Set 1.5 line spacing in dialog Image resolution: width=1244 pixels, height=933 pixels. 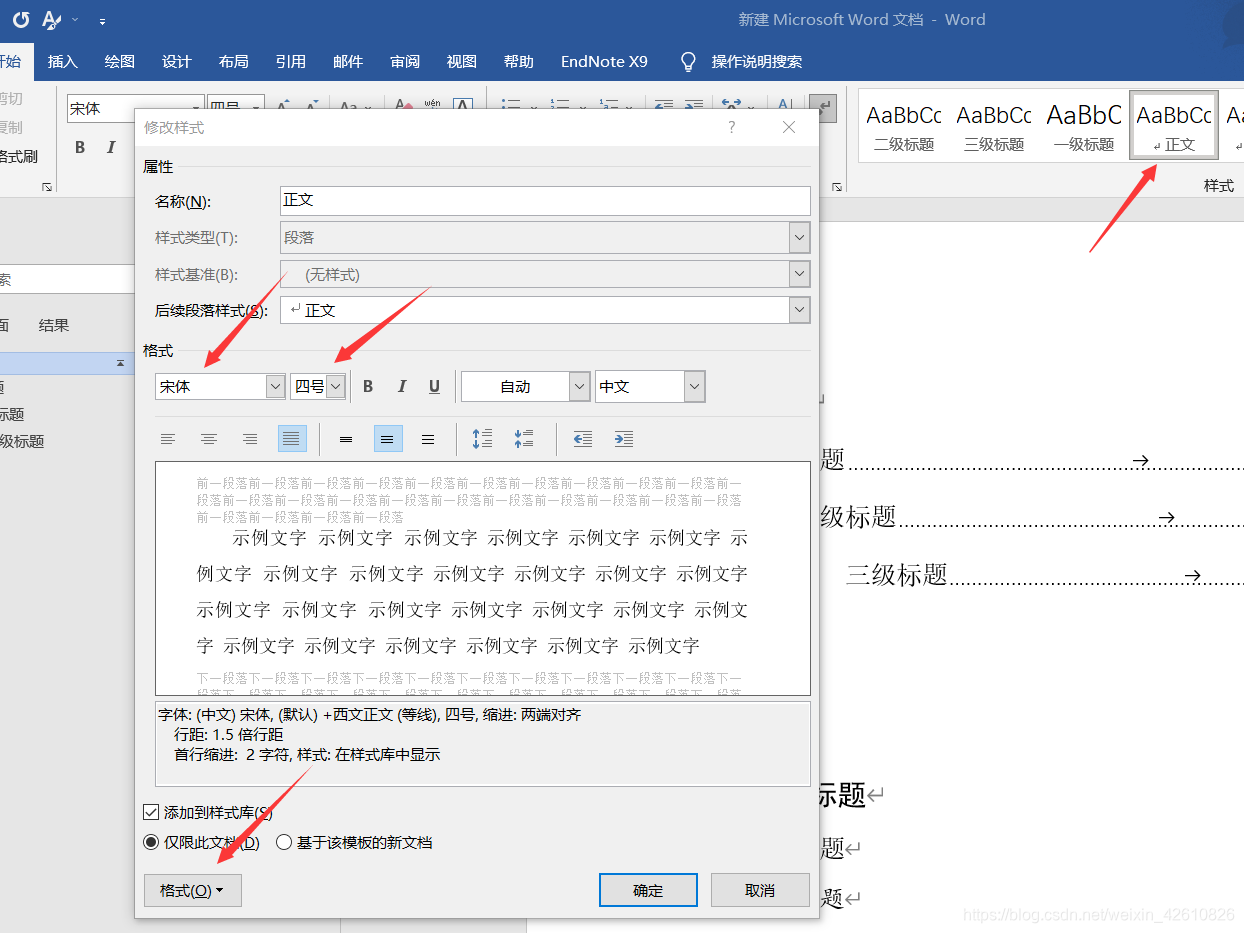(388, 438)
